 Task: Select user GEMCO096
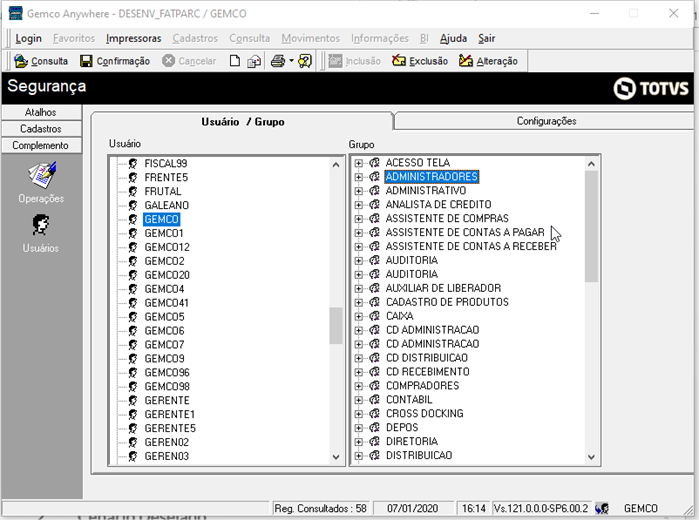(167, 372)
